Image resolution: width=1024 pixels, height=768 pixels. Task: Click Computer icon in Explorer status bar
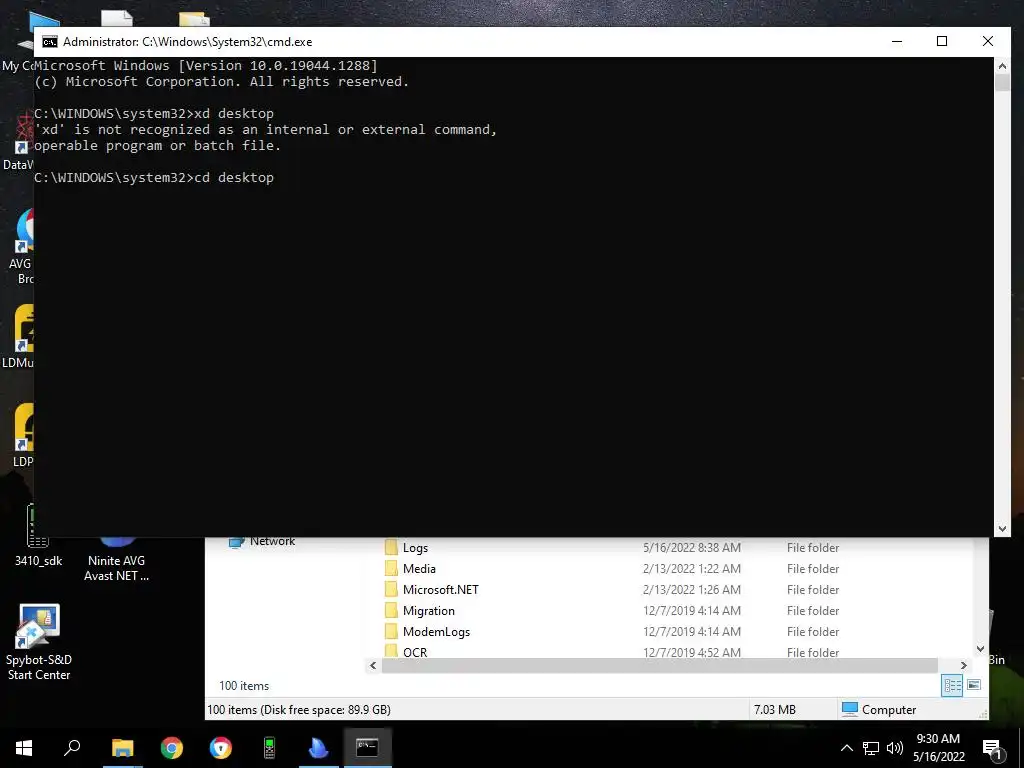pos(850,709)
